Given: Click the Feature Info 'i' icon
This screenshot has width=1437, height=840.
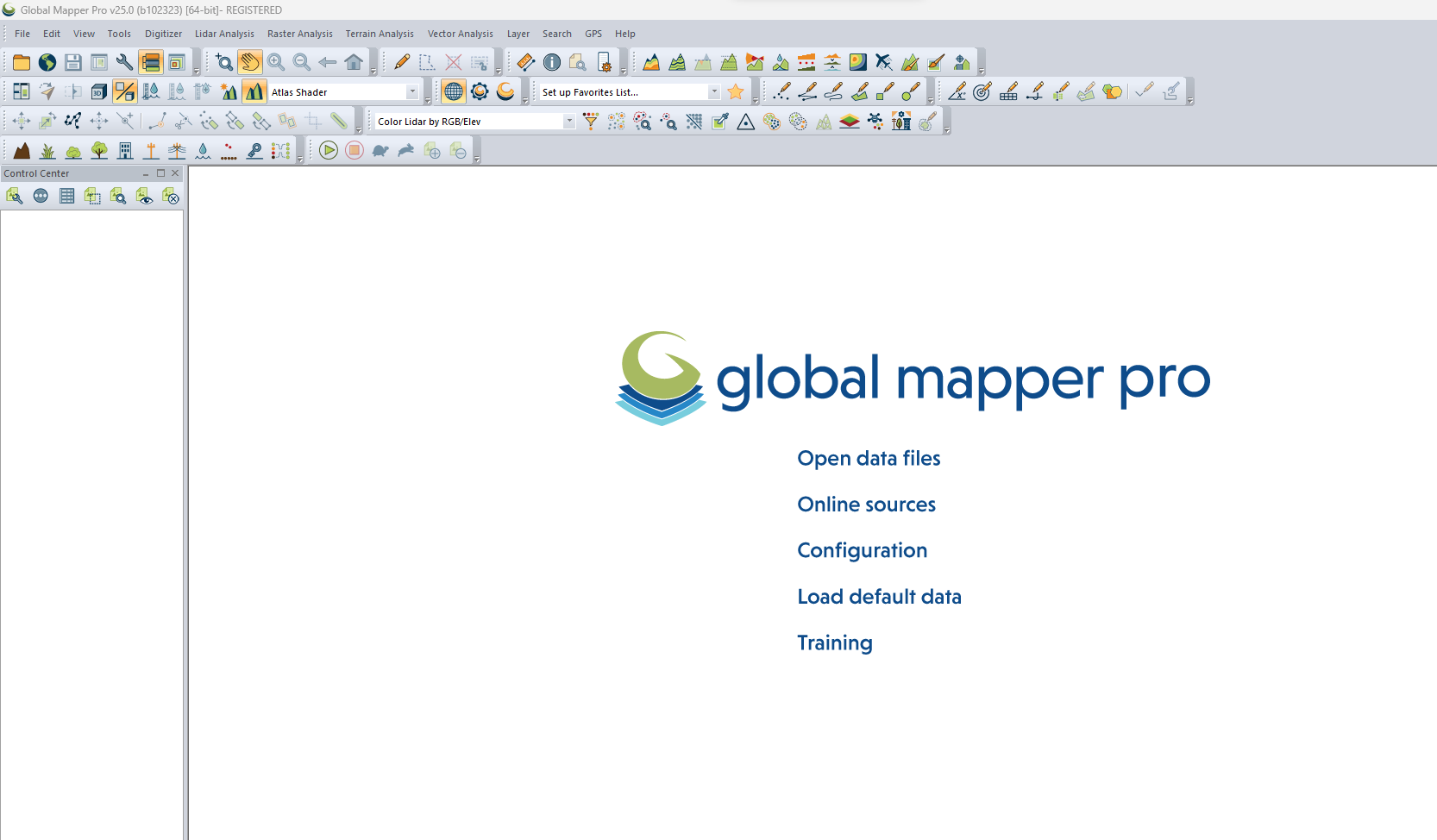Looking at the screenshot, I should click(x=552, y=62).
